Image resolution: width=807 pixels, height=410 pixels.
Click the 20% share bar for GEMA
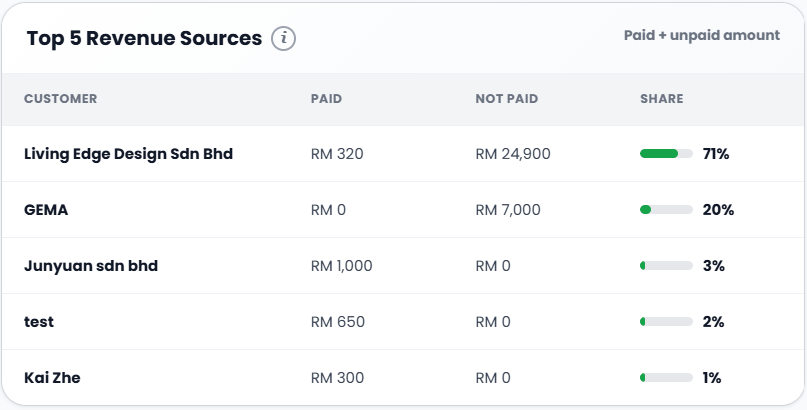click(x=666, y=209)
